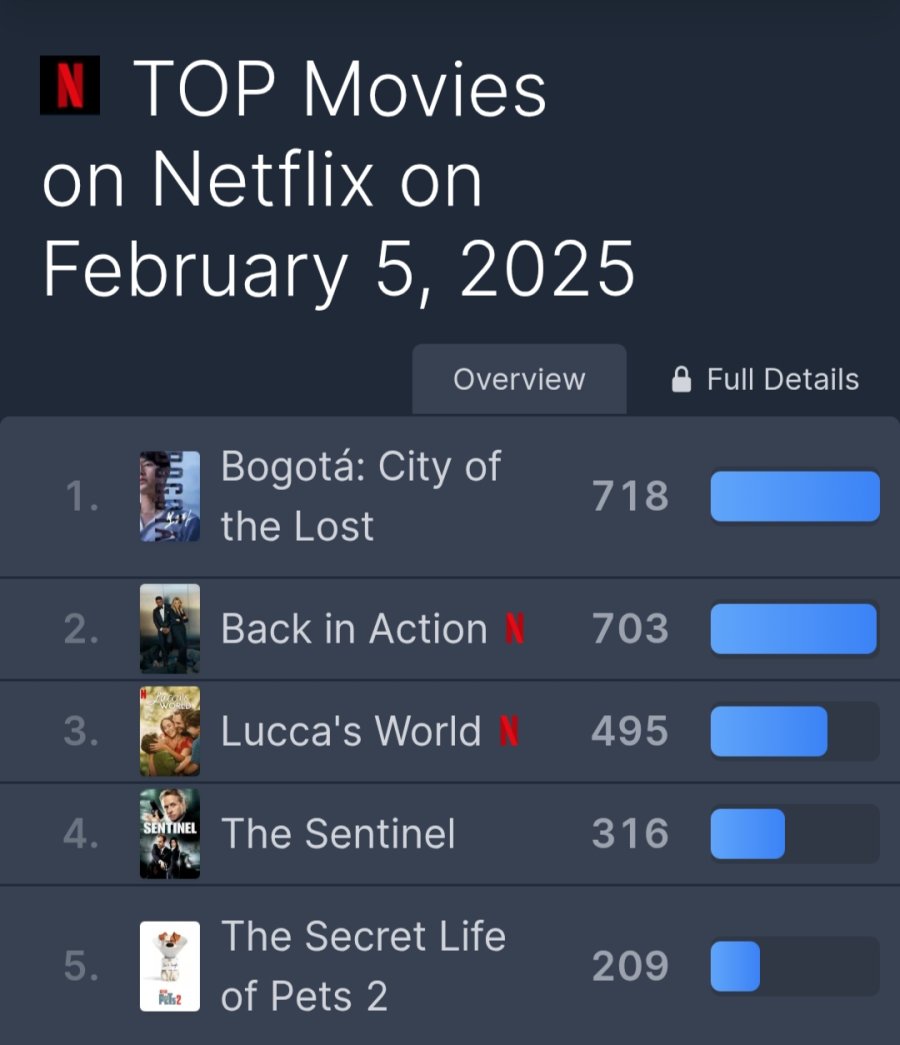This screenshot has height=1045, width=900.
Task: Open the Bogotá: City of the Lost poster
Action: [x=170, y=497]
